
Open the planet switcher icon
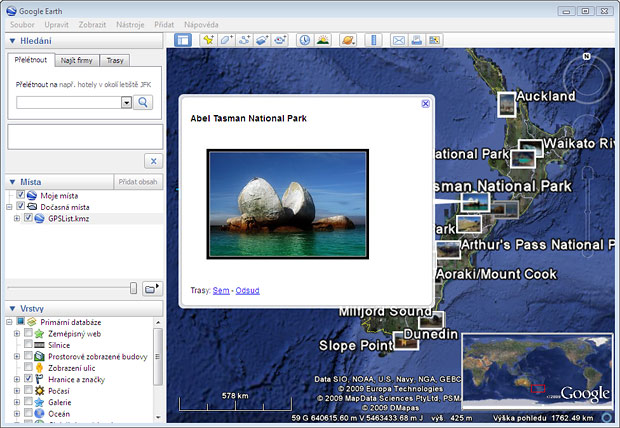[348, 40]
